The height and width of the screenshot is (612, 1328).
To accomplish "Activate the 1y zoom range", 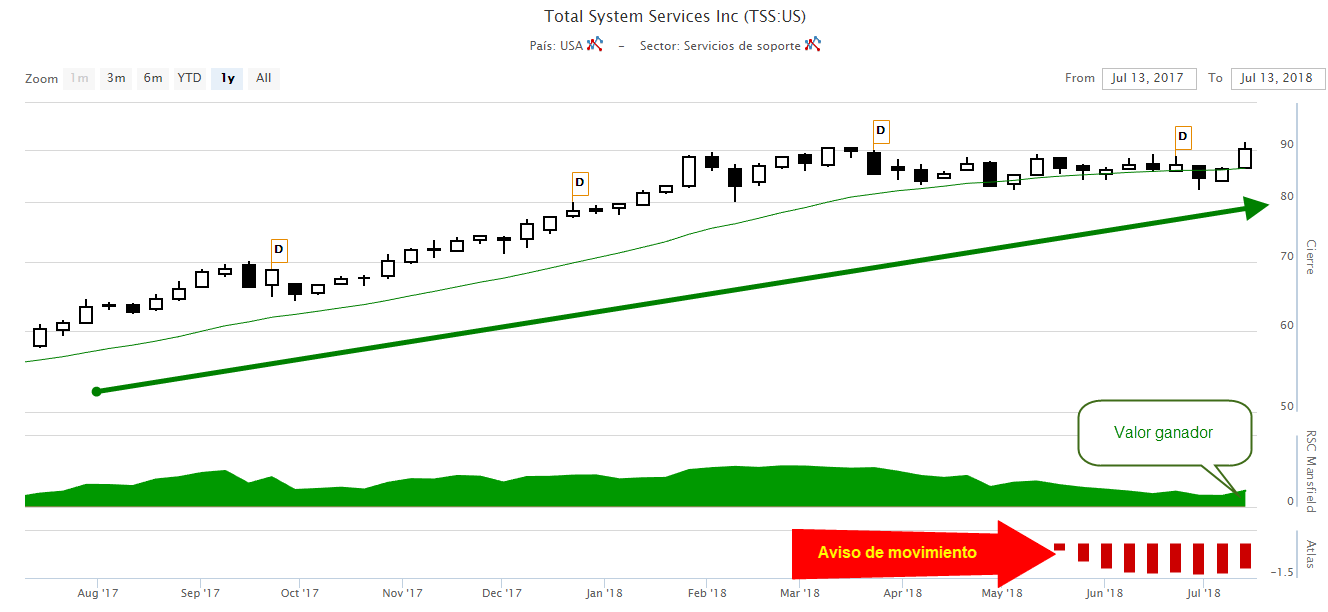I will click(228, 78).
